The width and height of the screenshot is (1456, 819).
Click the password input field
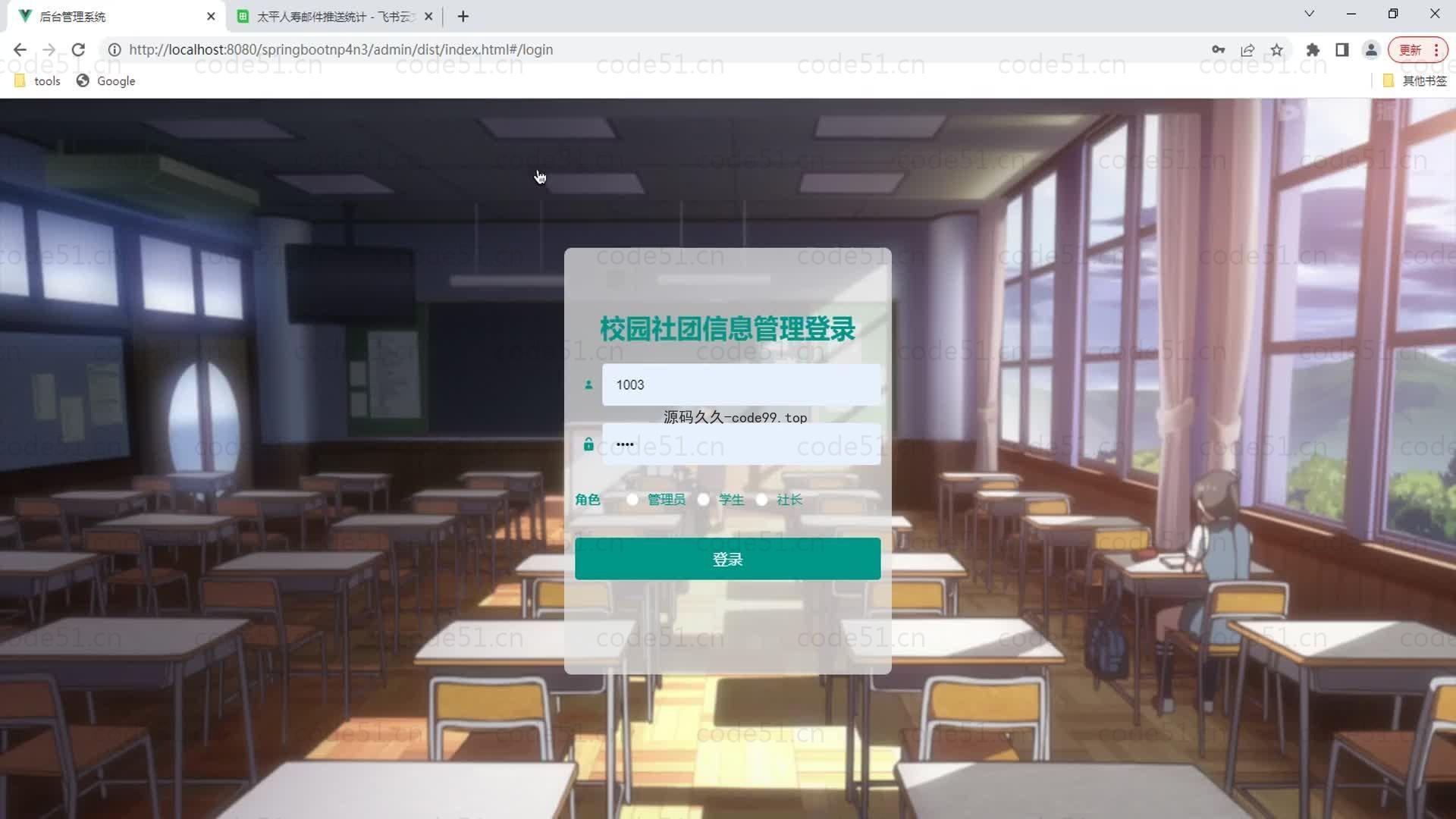(742, 444)
